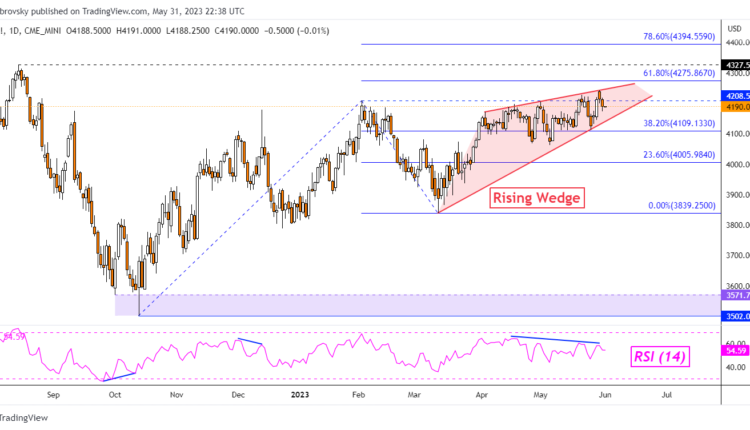750x430 pixels.
Task: Click the Rising Wedge annotation label
Action: pos(534,198)
